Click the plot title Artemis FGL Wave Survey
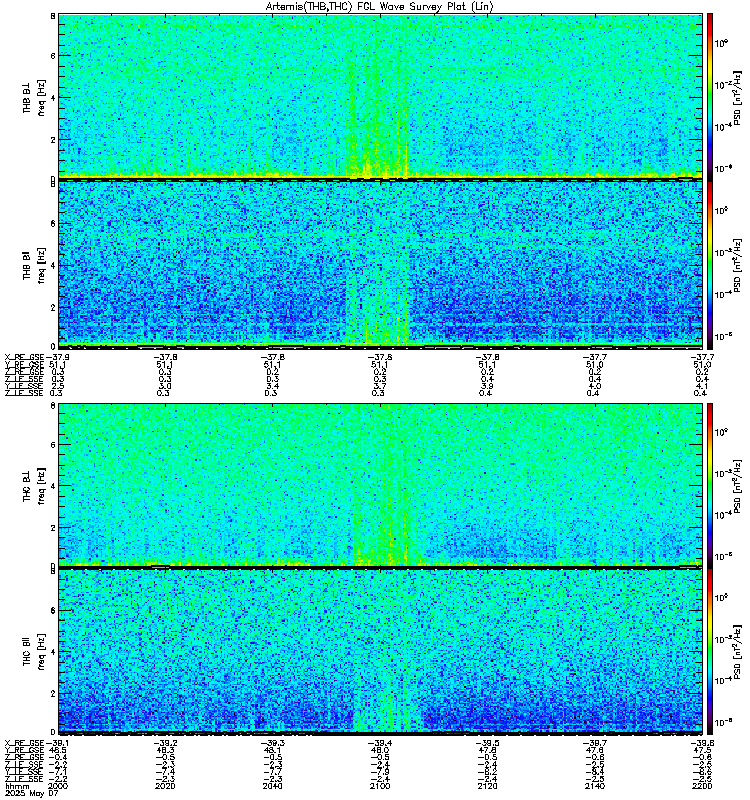 coord(380,7)
